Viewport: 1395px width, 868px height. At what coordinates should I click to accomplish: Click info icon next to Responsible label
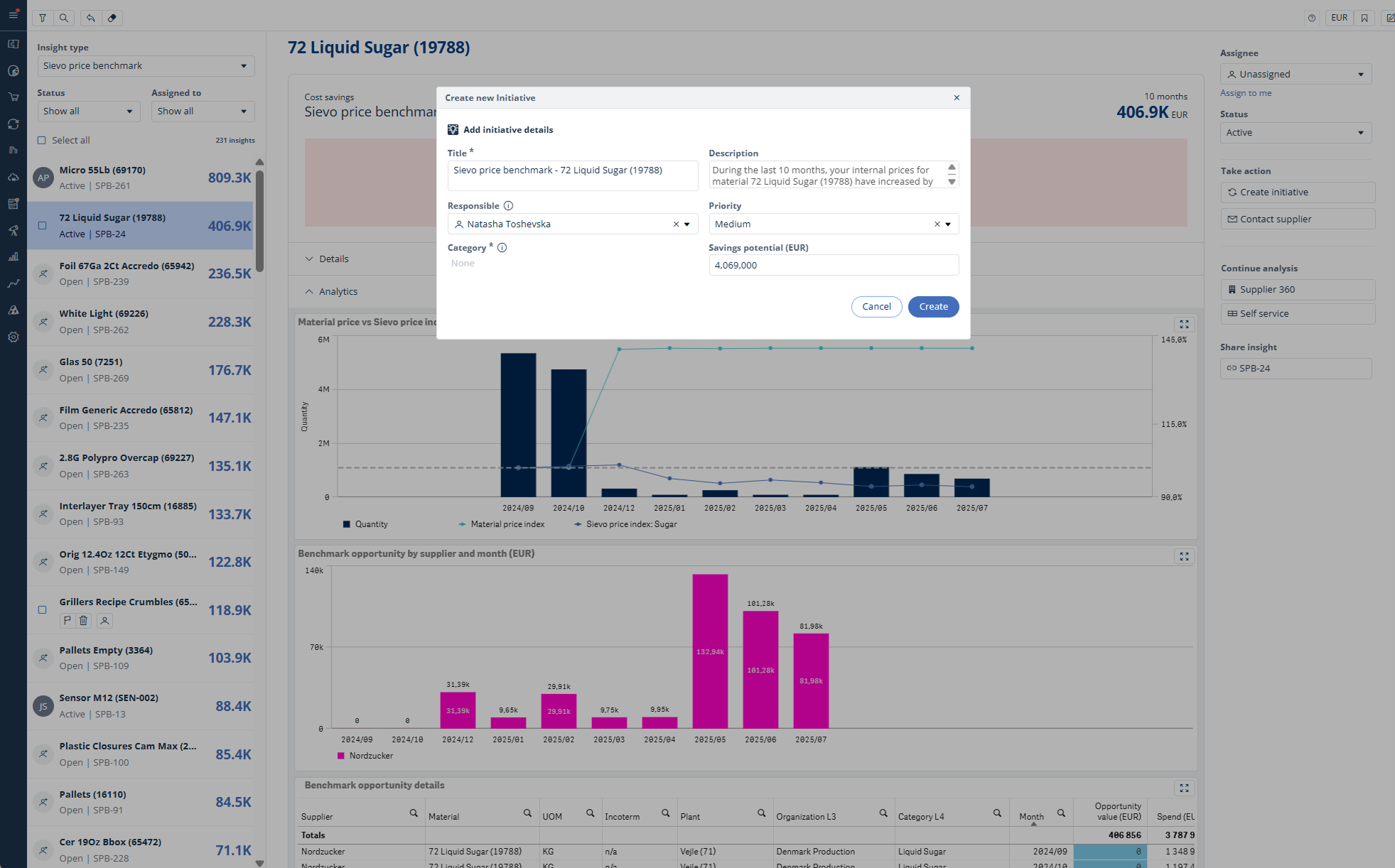508,206
